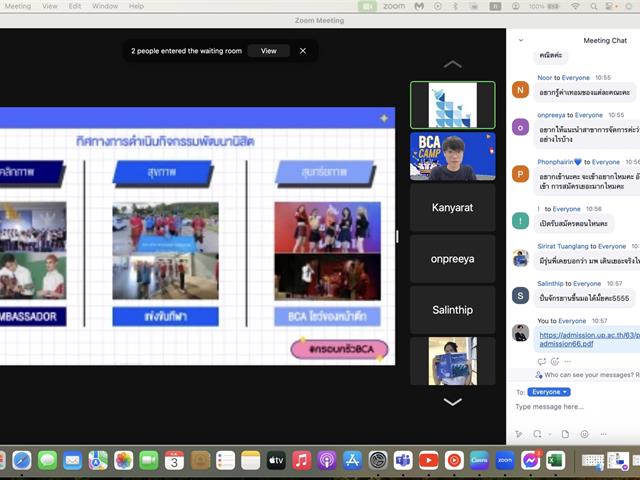This screenshot has height=480, width=640.
Task: Show more participants with the down chevron
Action: click(x=453, y=402)
